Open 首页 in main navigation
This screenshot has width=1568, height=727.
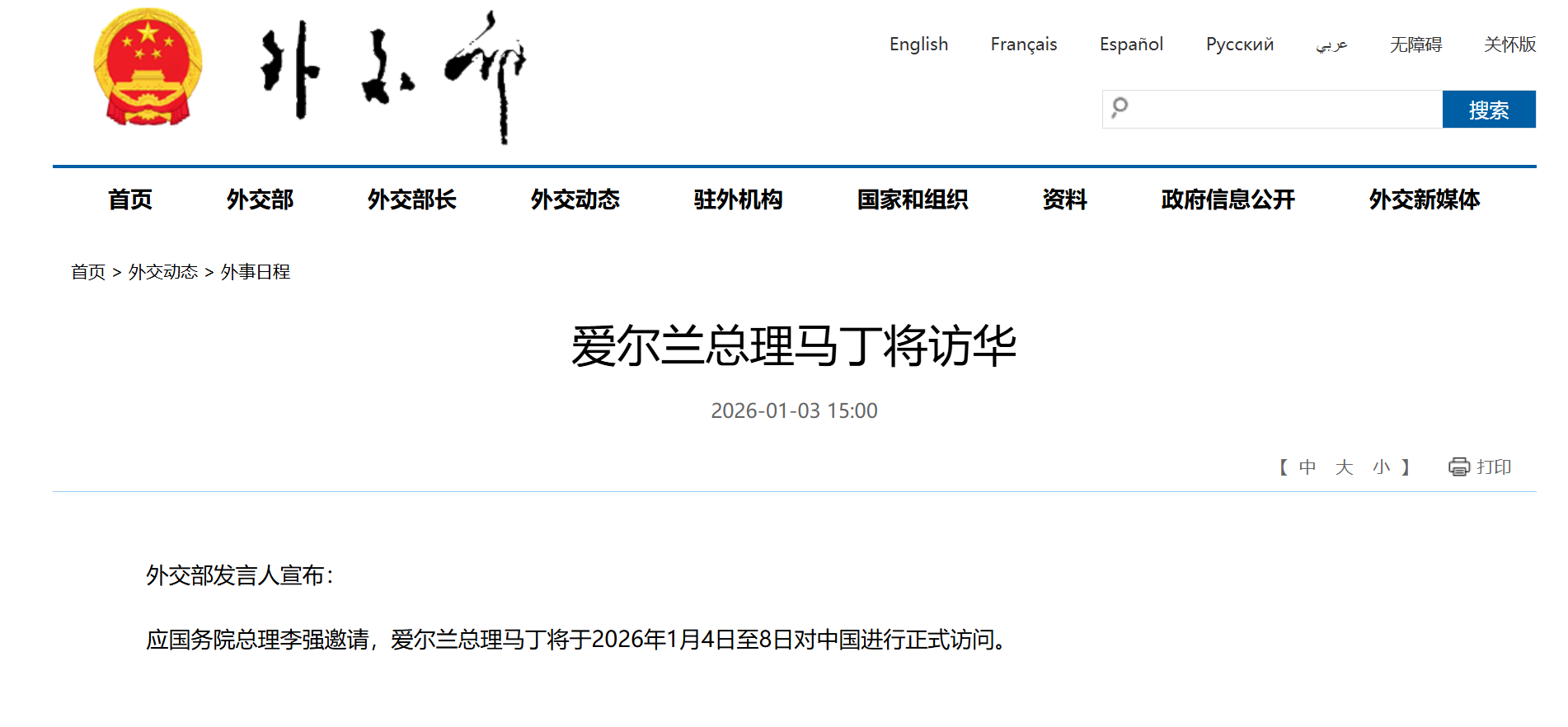point(130,199)
